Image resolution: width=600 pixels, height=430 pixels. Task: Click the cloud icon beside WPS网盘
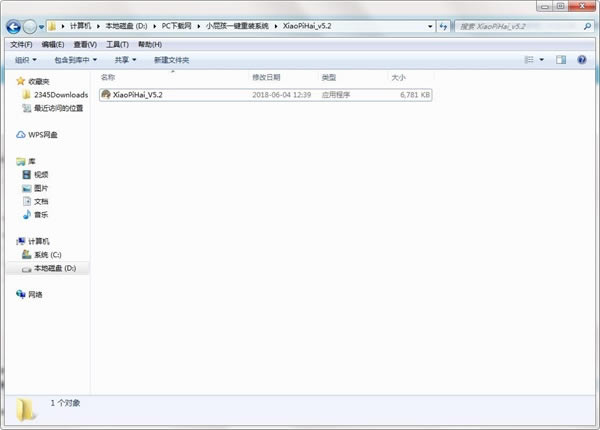tap(21, 135)
